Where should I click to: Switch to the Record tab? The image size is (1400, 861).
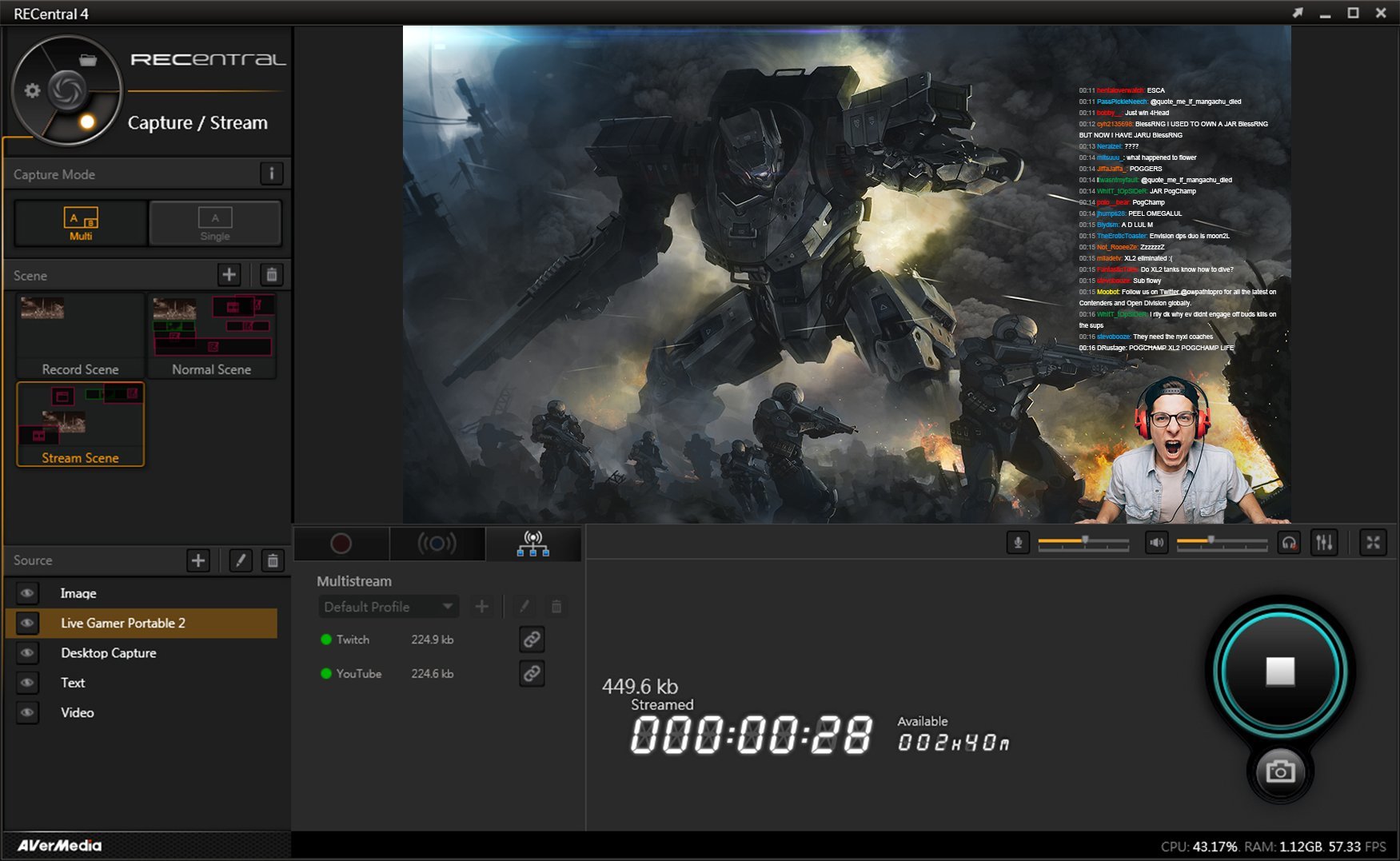(x=341, y=544)
